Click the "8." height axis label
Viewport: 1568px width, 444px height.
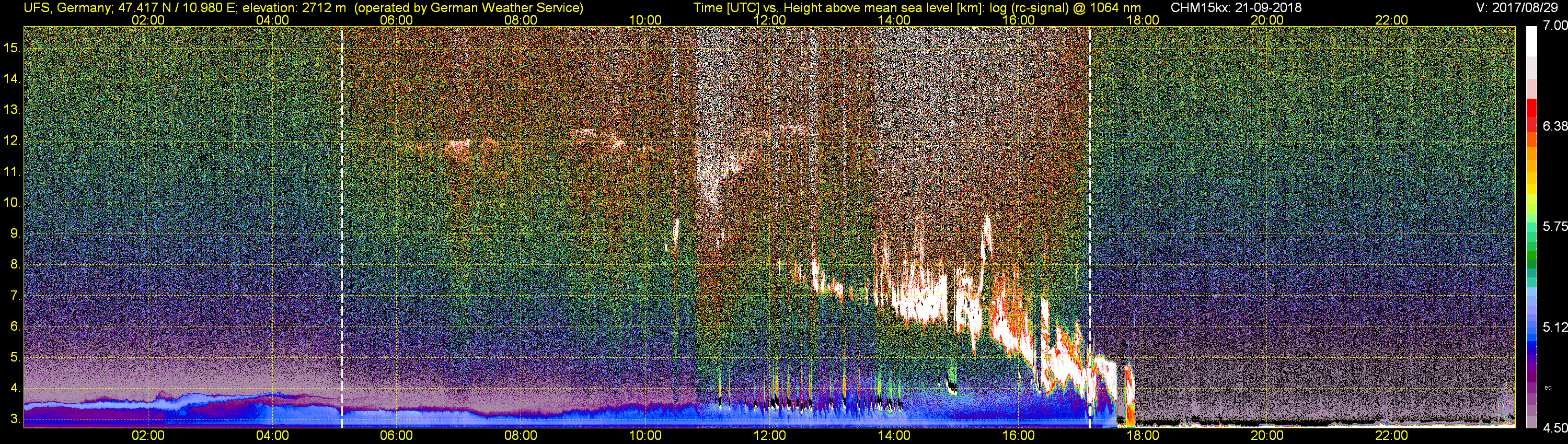(x=15, y=265)
